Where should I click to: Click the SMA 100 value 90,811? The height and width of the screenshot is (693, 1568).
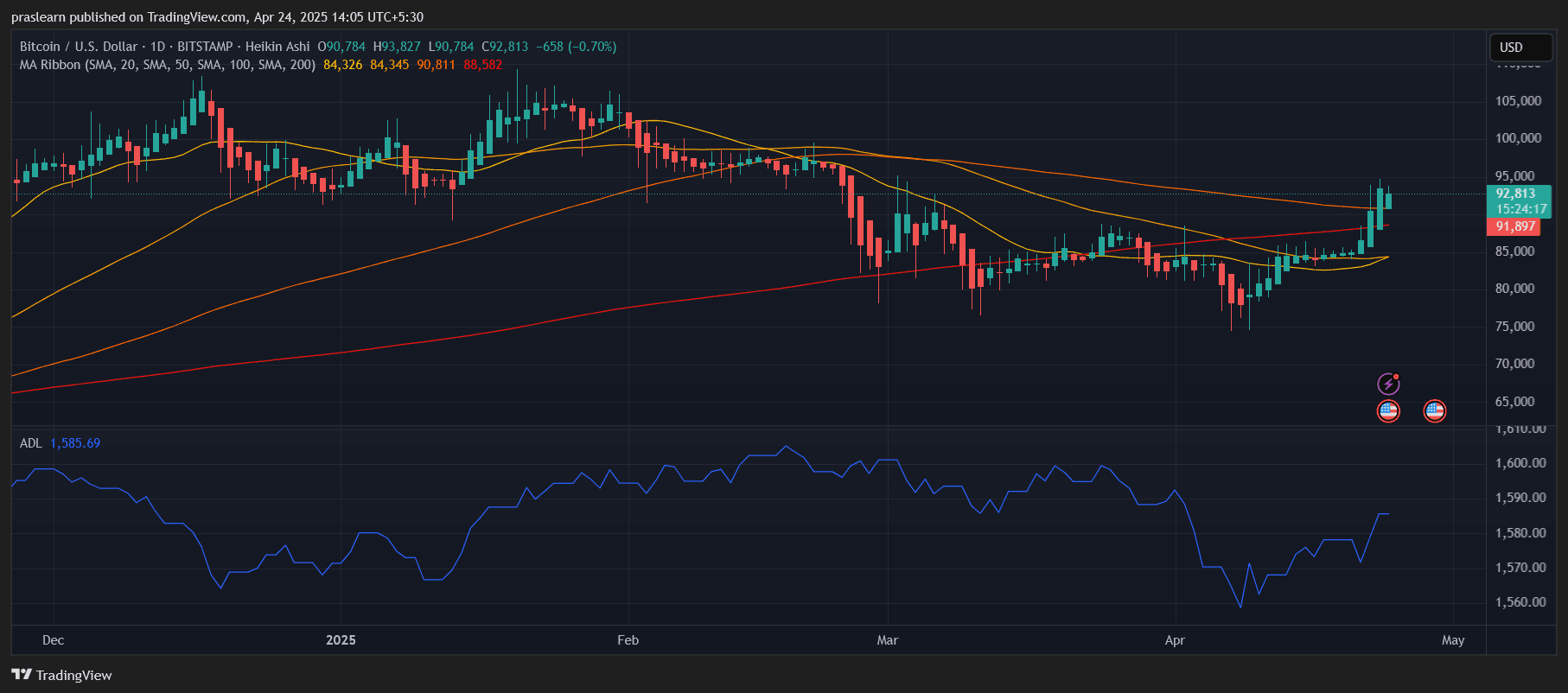pos(437,65)
